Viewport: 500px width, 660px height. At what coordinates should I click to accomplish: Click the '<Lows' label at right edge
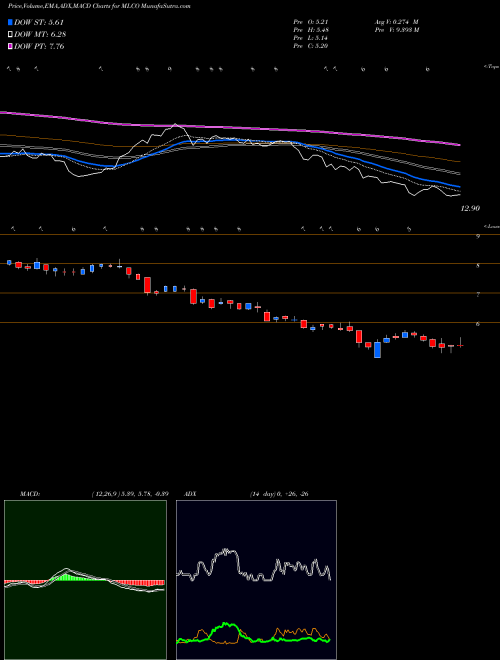[491, 226]
